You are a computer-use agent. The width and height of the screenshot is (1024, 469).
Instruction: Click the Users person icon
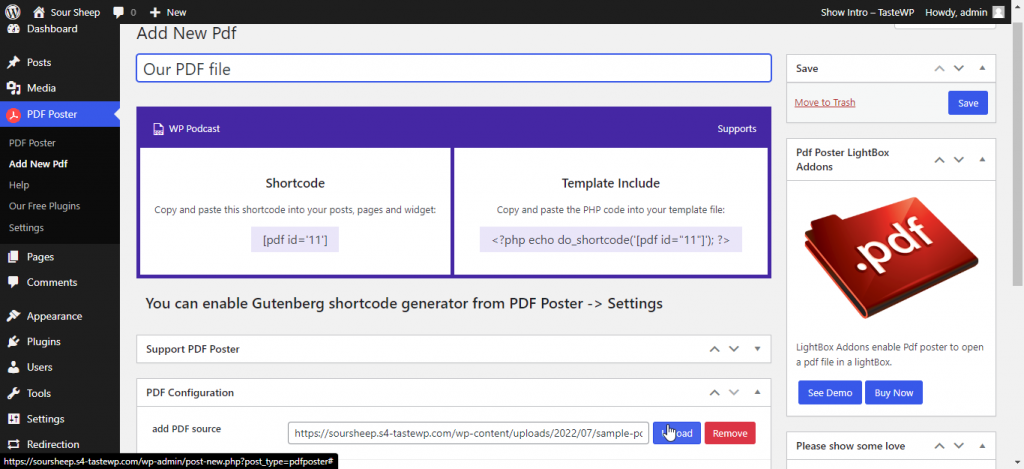tap(13, 367)
